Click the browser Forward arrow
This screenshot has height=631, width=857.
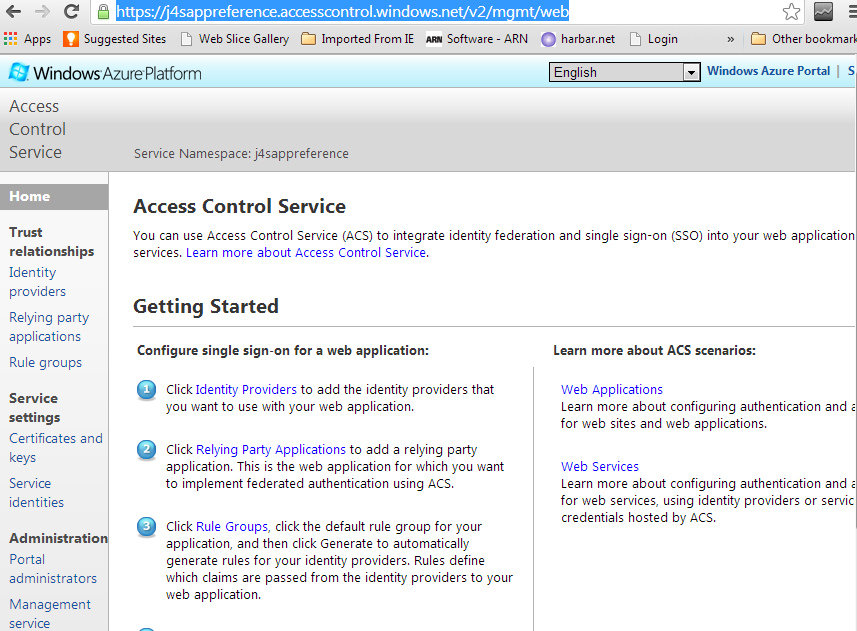(x=42, y=11)
